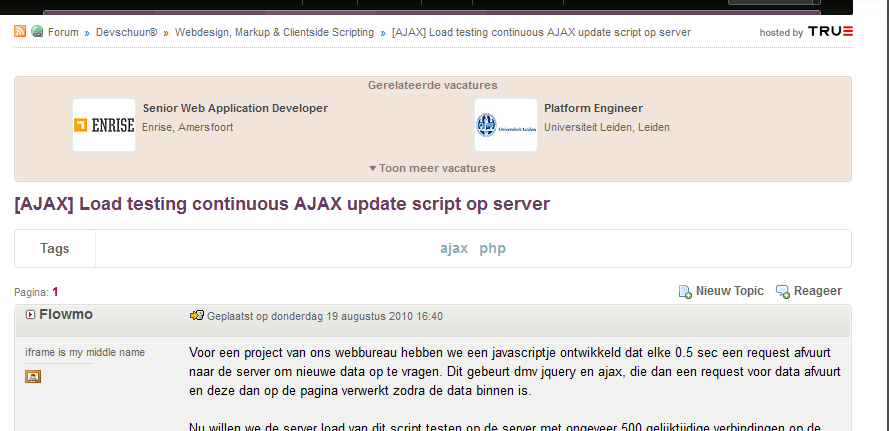Click the Reageer speech bubble icon

(x=783, y=292)
